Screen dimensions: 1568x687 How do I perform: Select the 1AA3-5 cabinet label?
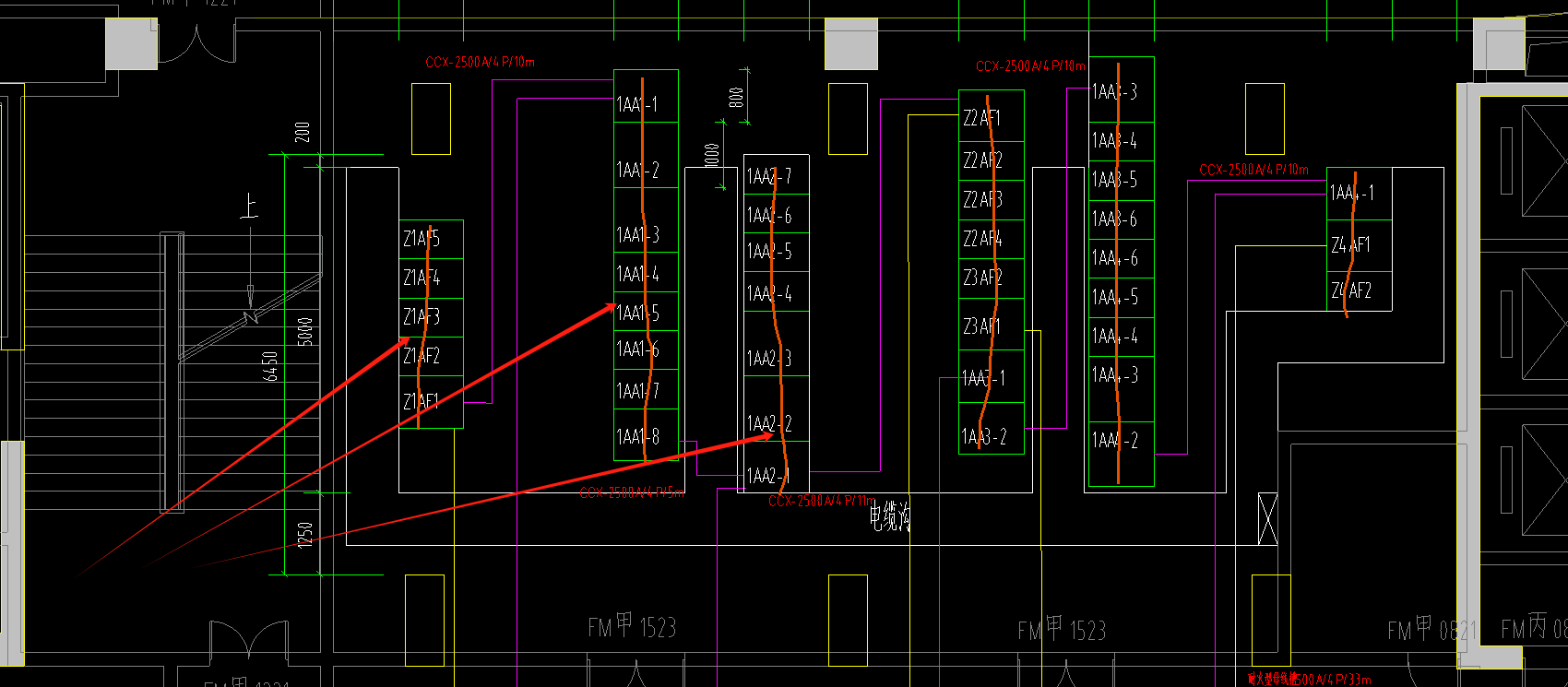point(1114,181)
